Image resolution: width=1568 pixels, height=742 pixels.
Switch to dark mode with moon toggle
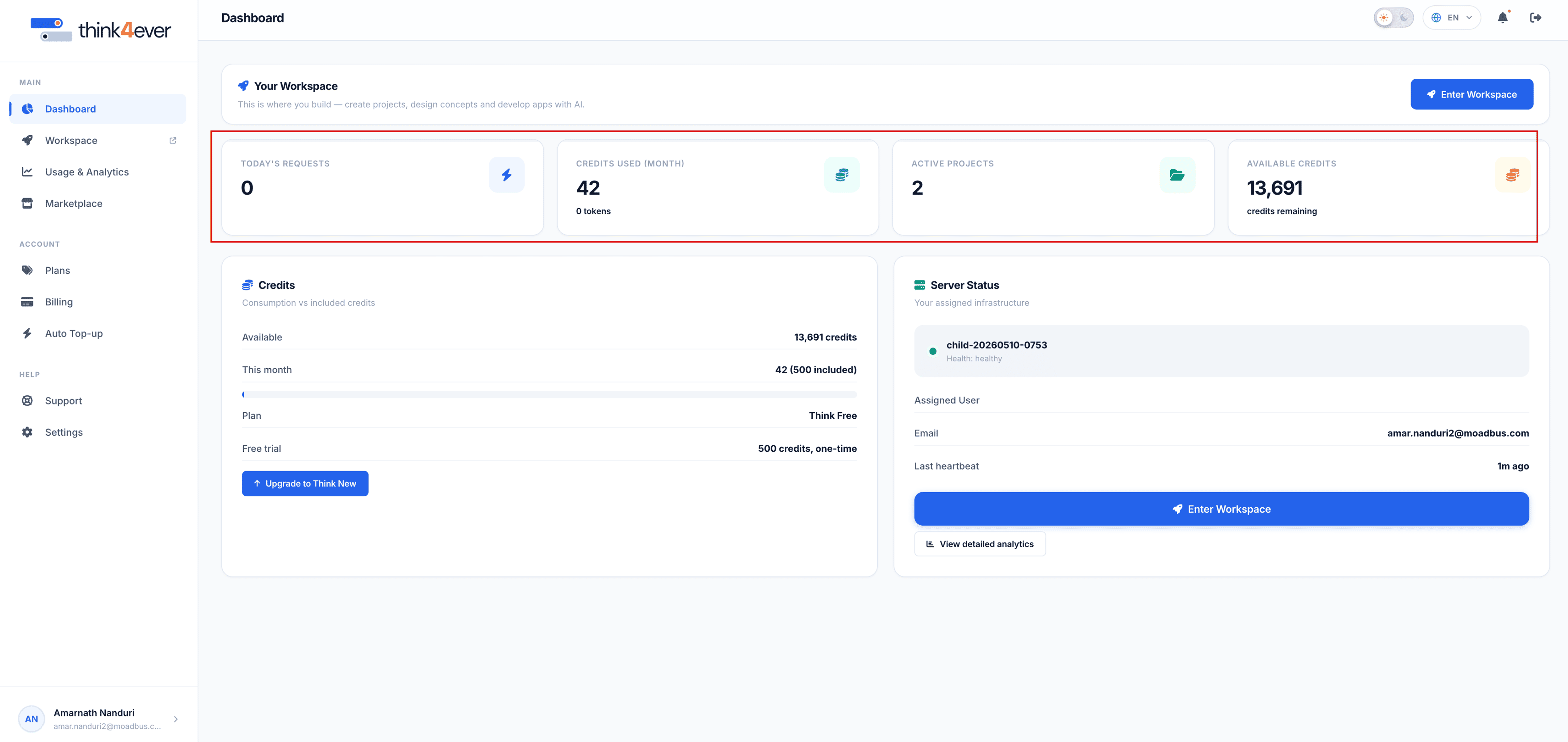coord(1404,18)
